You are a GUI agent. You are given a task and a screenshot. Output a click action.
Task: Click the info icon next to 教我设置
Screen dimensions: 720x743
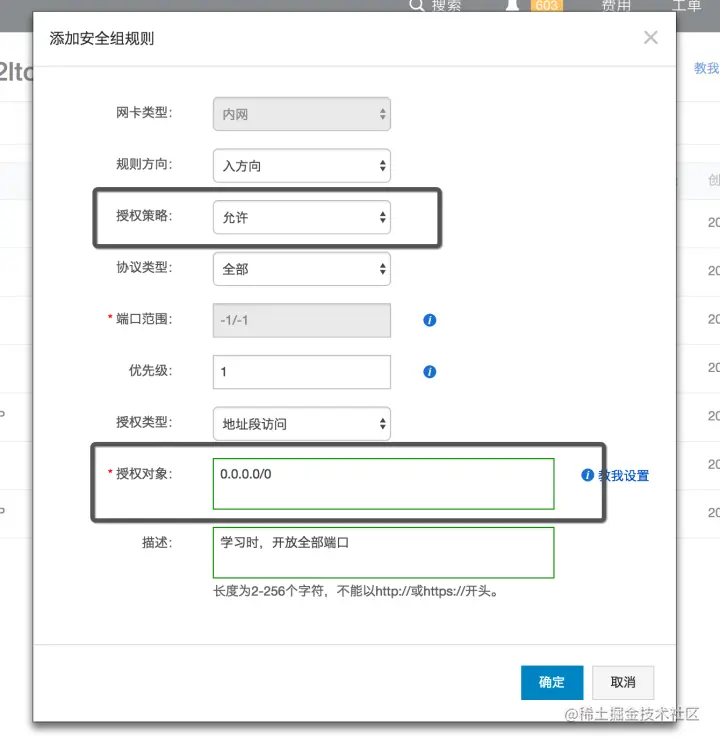587,475
